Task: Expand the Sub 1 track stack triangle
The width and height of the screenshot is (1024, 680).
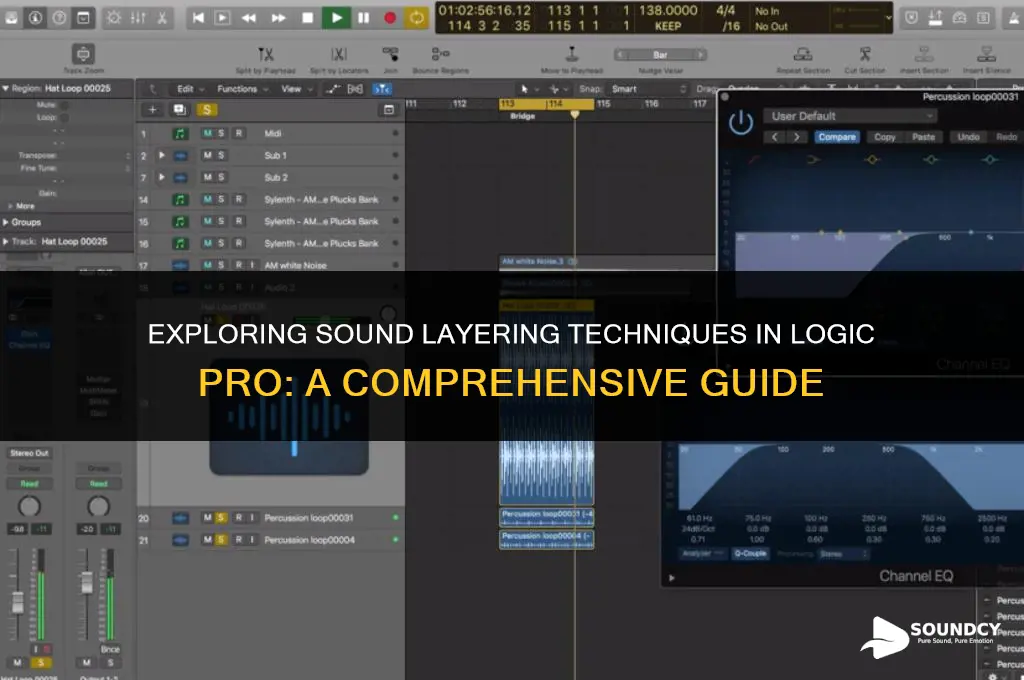Action: [161, 155]
